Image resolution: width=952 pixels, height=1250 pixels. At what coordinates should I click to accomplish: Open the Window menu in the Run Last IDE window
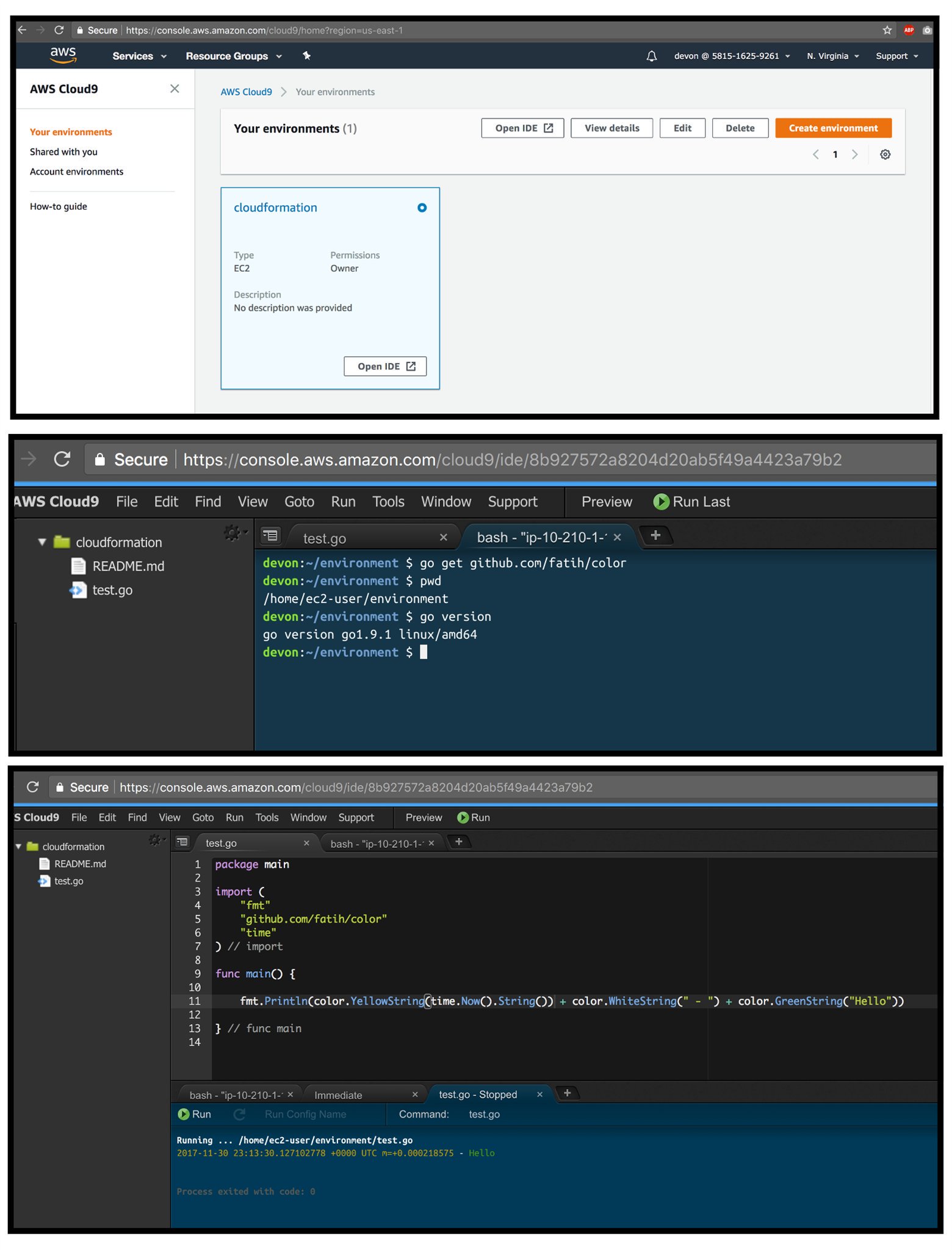446,502
